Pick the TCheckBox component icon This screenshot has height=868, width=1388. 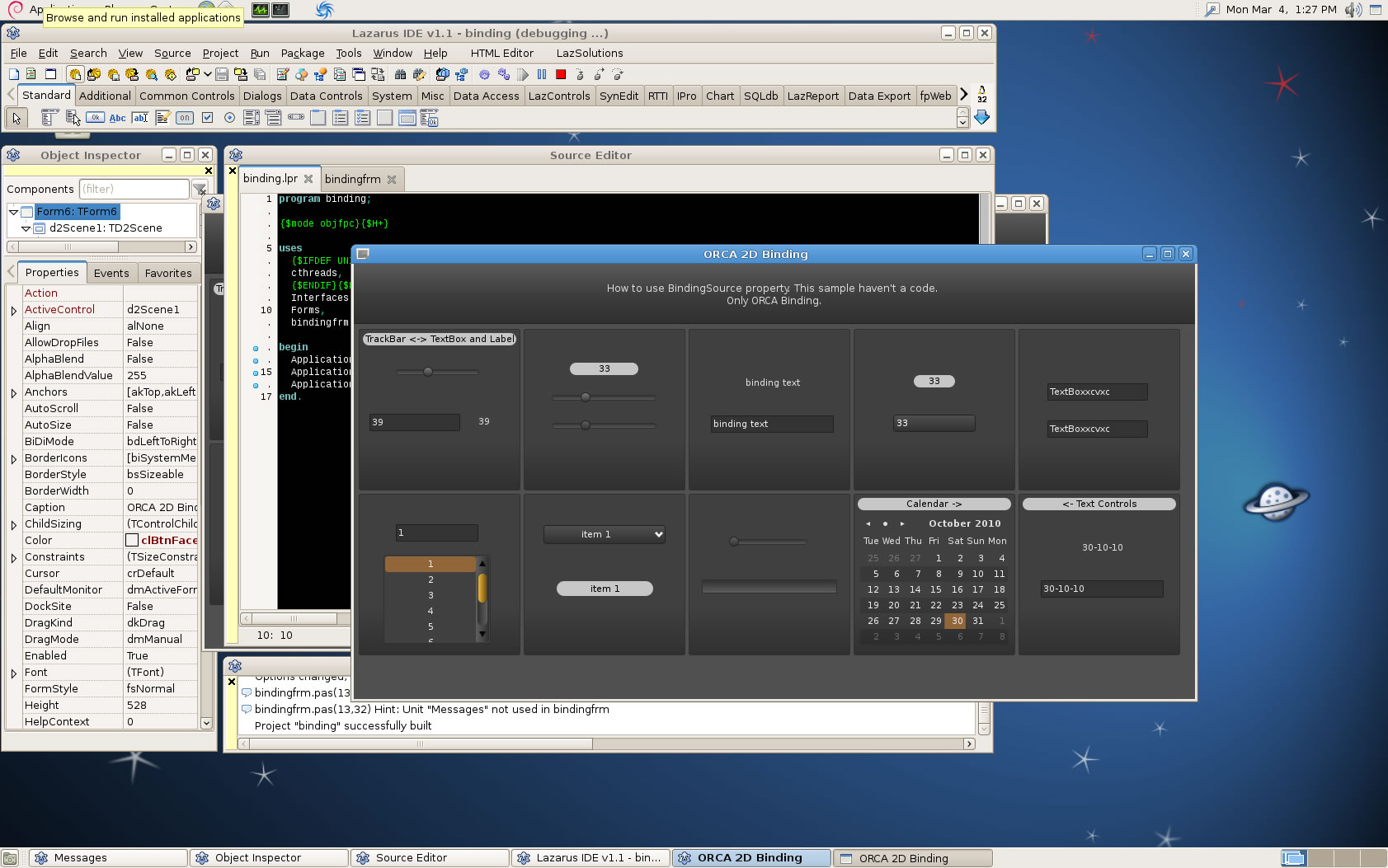coord(207,118)
